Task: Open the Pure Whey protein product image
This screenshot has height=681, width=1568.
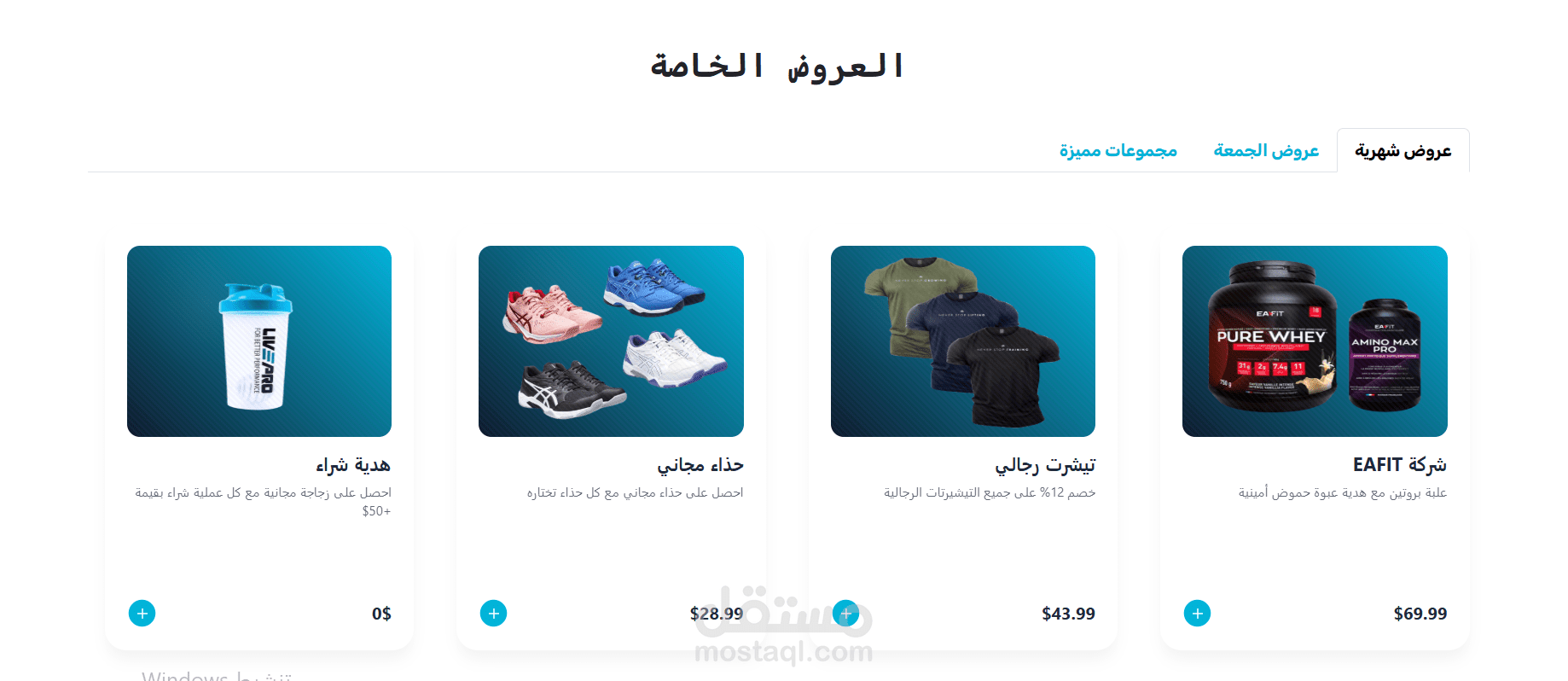Action: 1315,341
